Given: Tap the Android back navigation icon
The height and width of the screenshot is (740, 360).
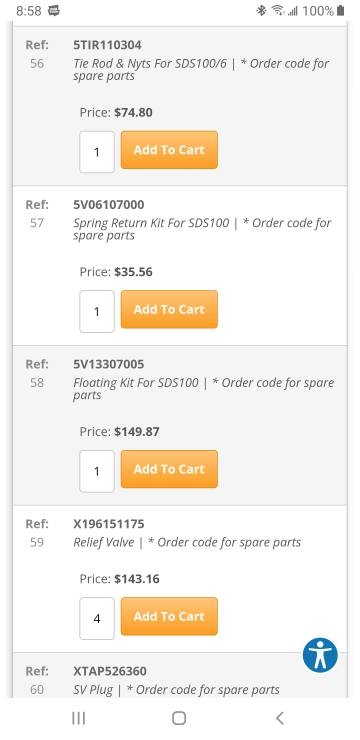Looking at the screenshot, I should point(280,718).
